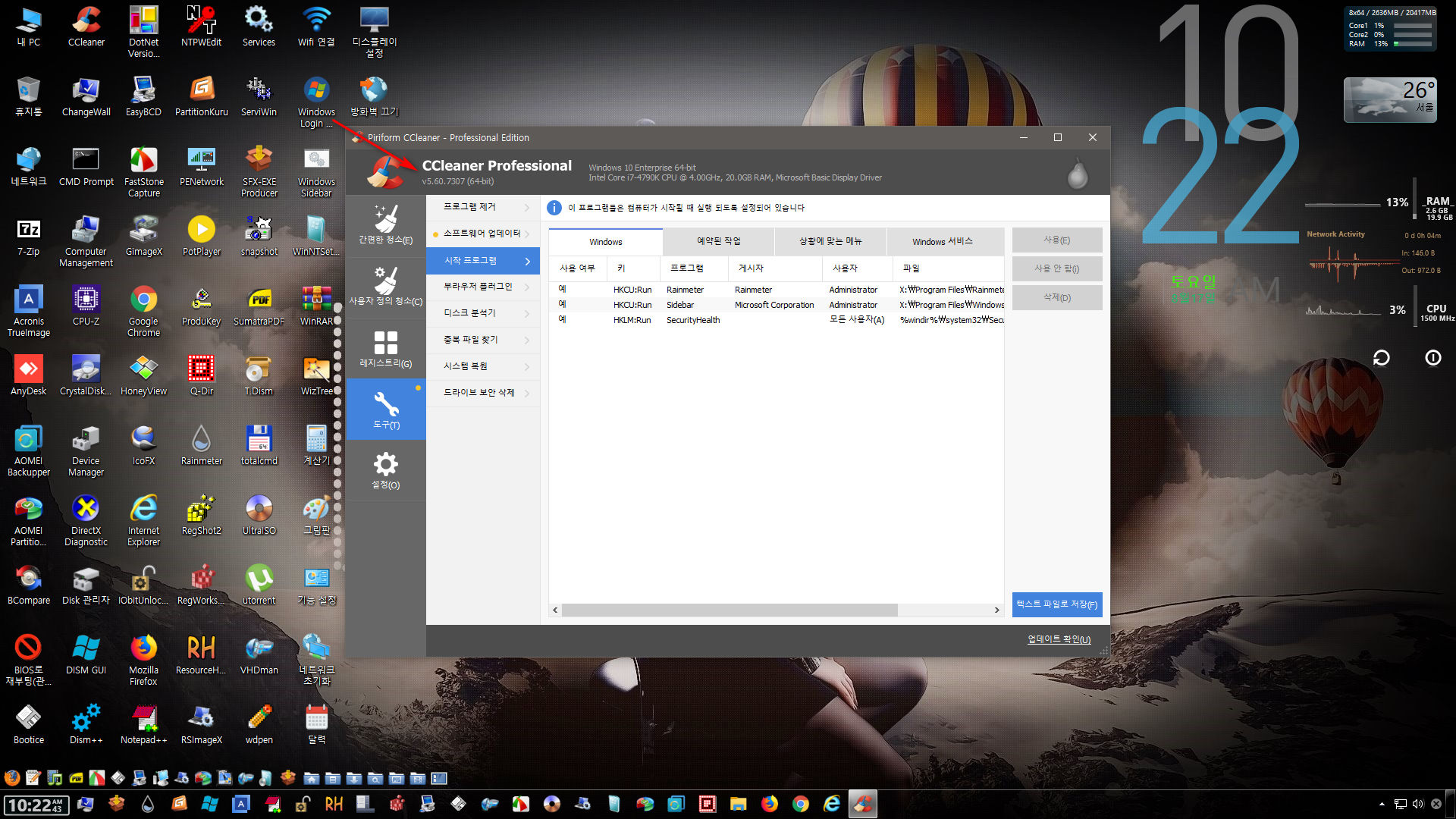The width and height of the screenshot is (1456, 819).
Task: Click the blue info icon above startup list
Action: pos(554,208)
